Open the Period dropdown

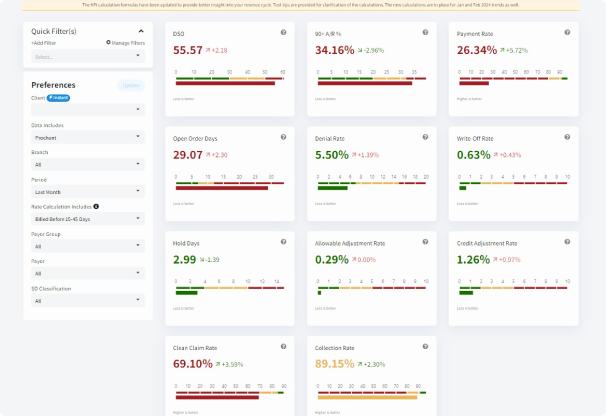click(88, 191)
